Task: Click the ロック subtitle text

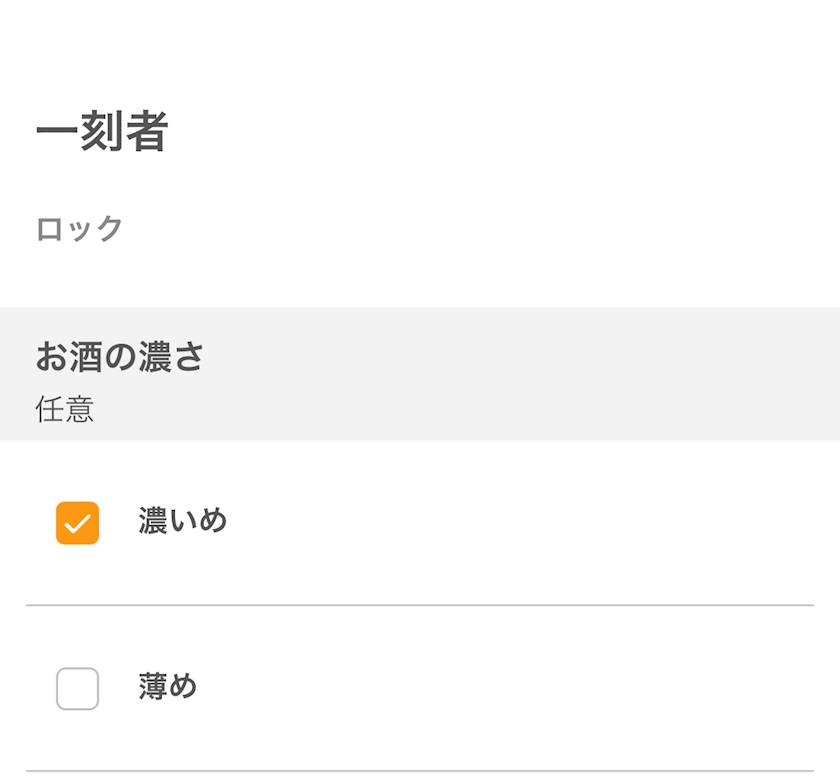Action: [x=79, y=229]
